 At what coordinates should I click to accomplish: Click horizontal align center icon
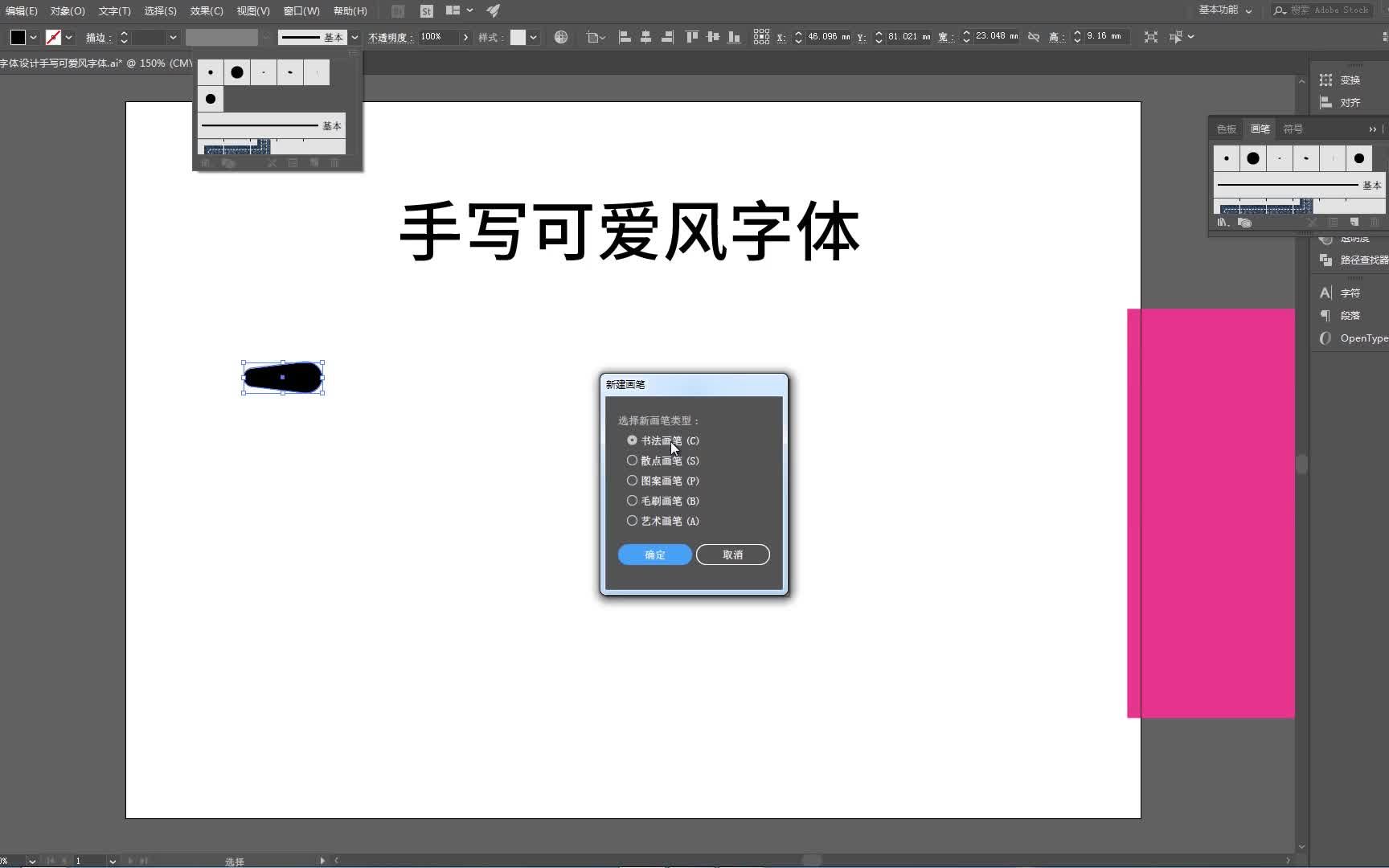tap(645, 37)
